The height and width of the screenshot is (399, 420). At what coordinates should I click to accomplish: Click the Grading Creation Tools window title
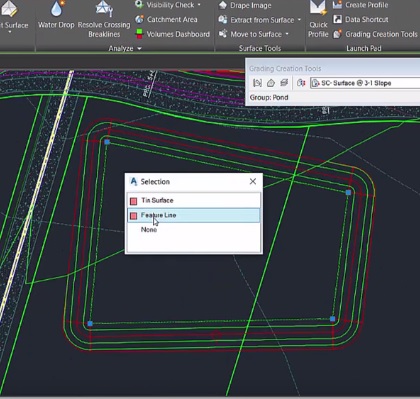click(x=285, y=68)
